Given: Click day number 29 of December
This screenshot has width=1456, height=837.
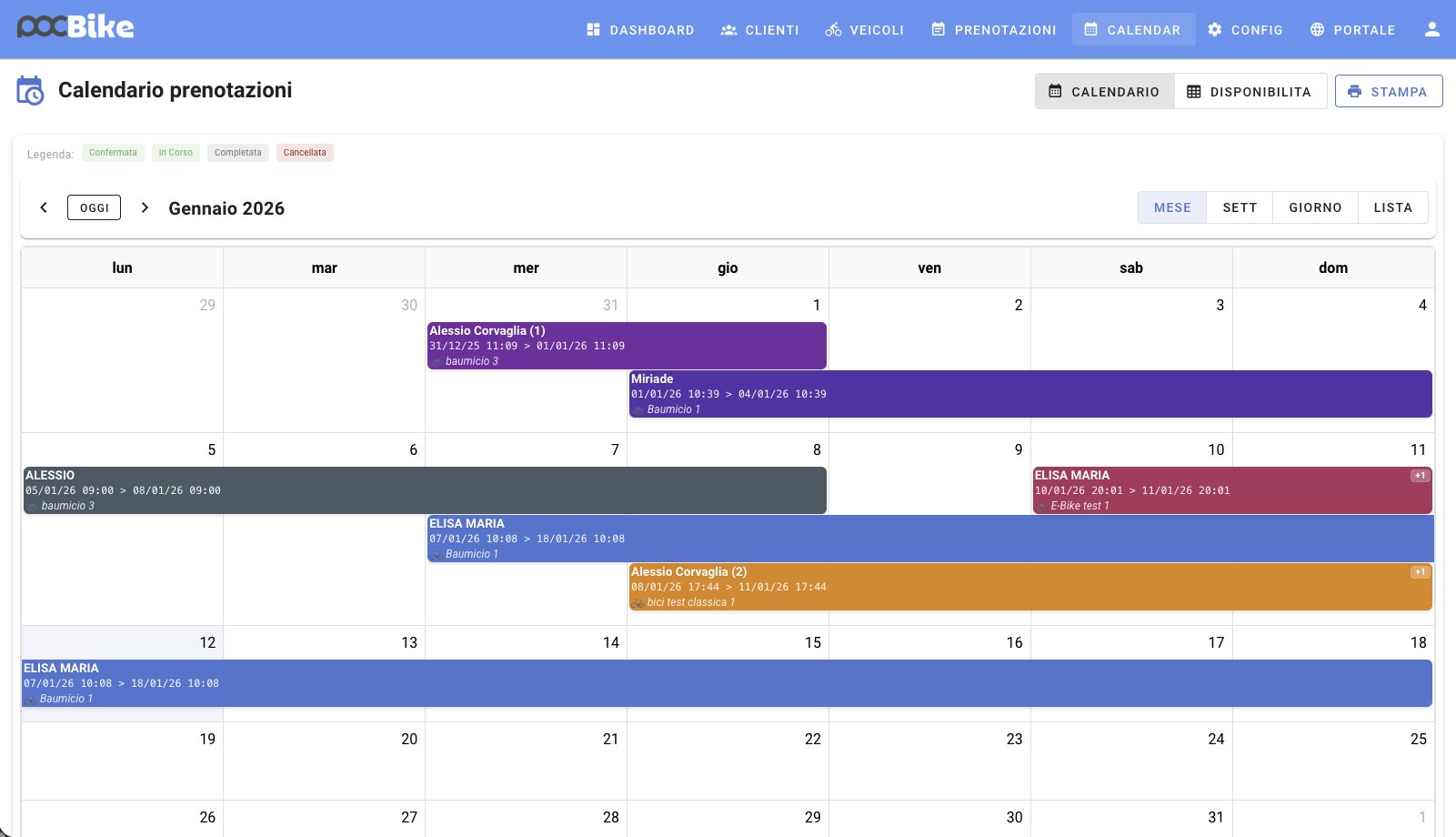Looking at the screenshot, I should (207, 305).
